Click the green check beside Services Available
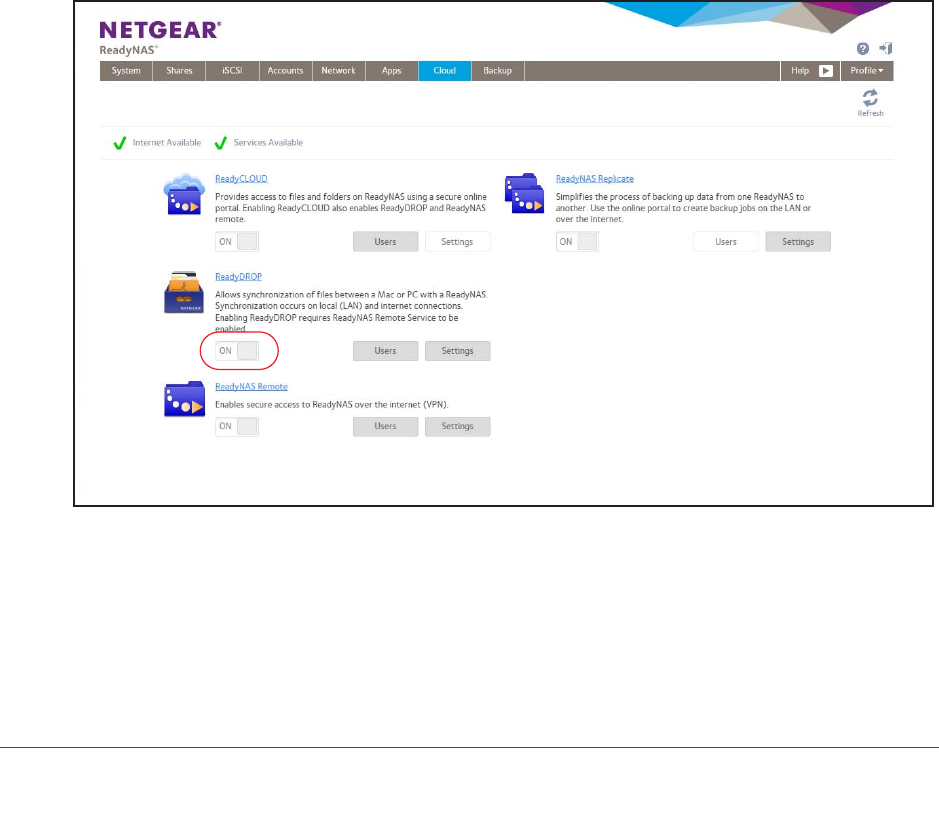 [x=220, y=143]
